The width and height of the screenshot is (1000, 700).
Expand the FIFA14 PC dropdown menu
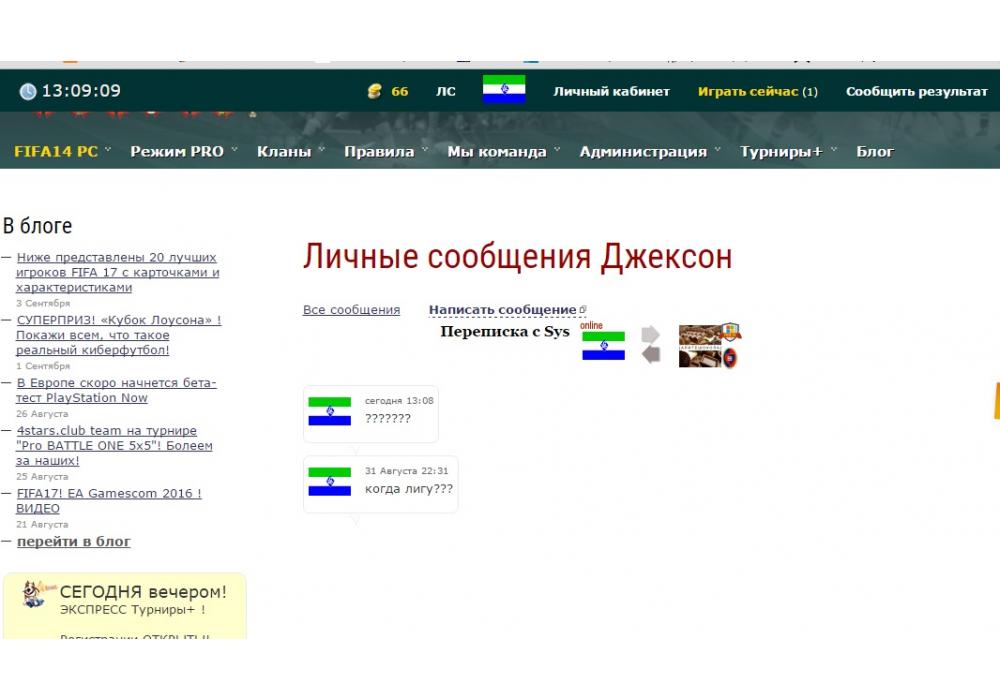point(62,152)
